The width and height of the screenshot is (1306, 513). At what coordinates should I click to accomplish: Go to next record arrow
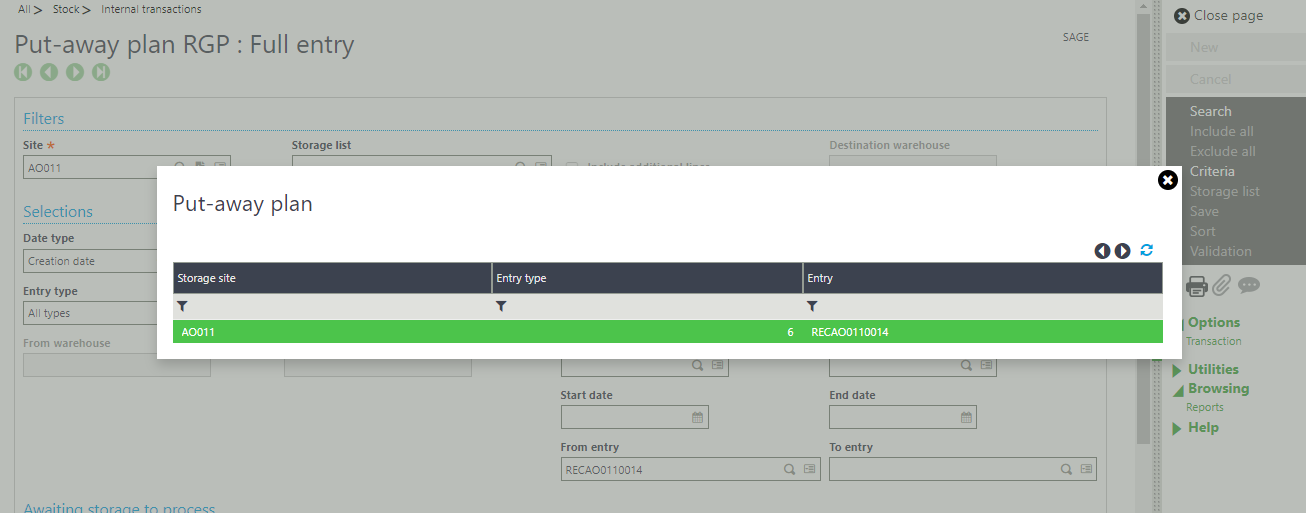coord(75,72)
